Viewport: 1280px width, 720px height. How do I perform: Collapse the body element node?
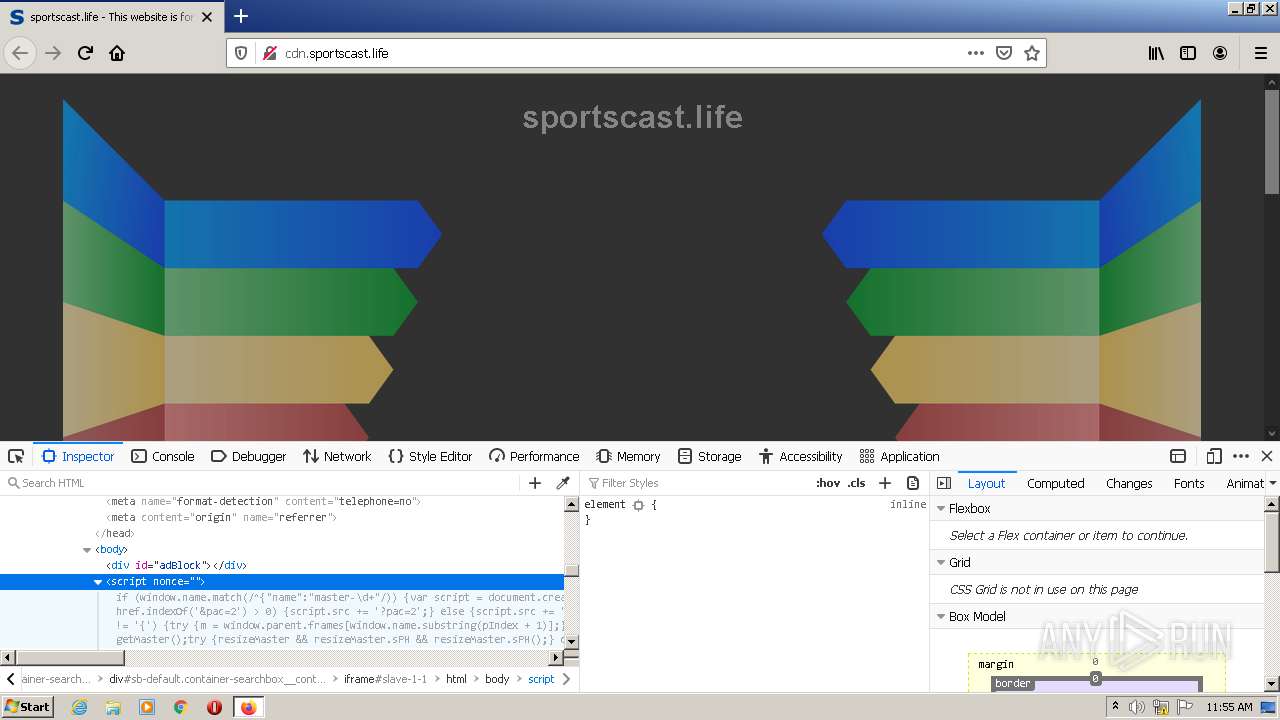click(x=87, y=549)
